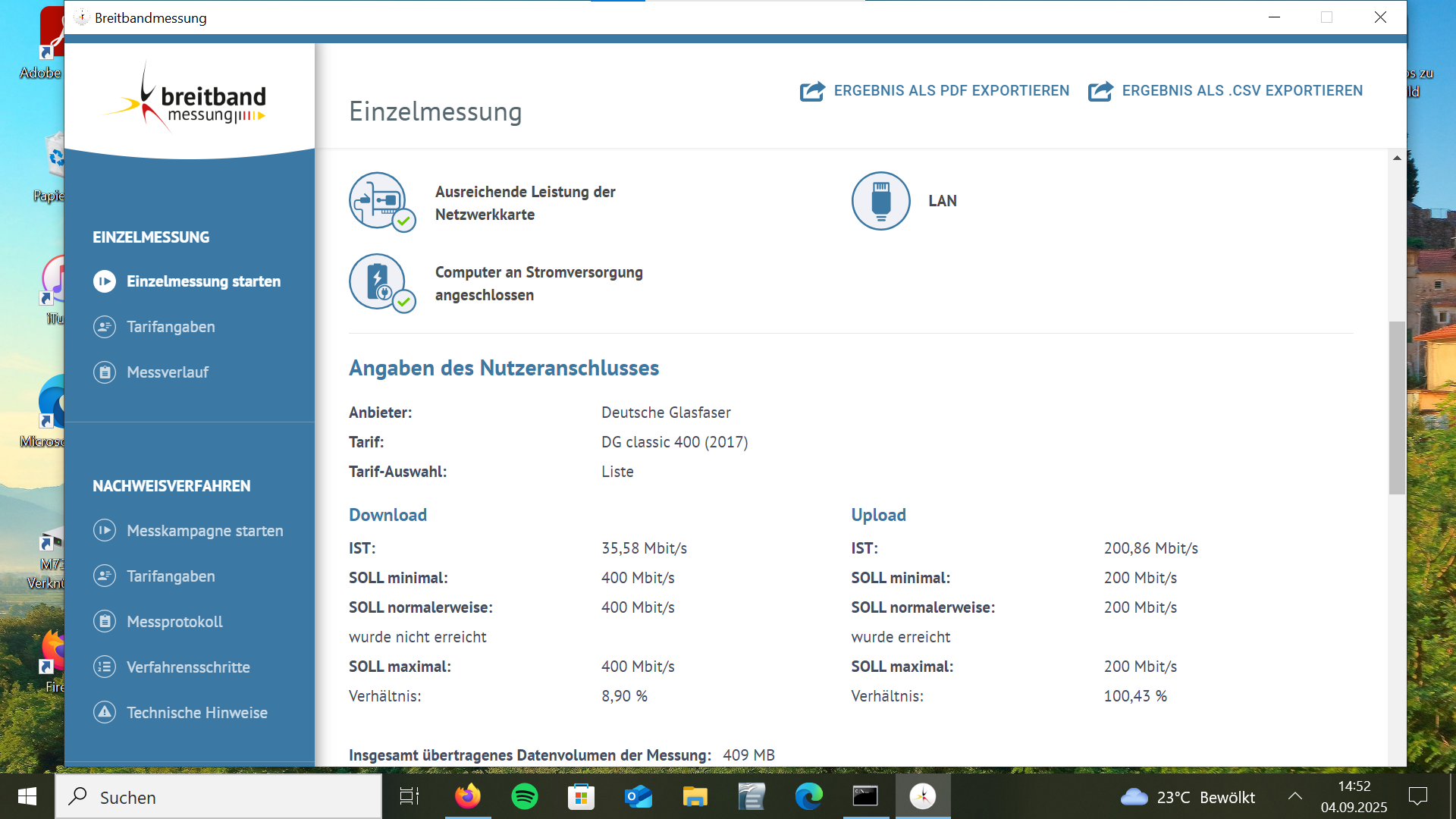
Task: Click upload IST value 200,86 Mbit/s
Action: pyautogui.click(x=1150, y=548)
